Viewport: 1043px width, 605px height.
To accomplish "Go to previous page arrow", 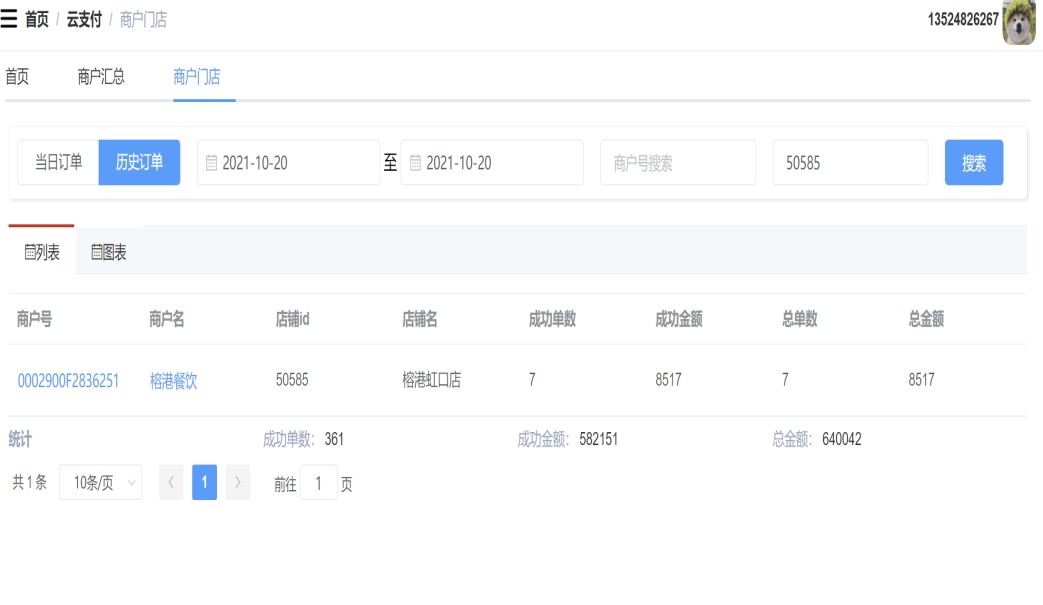I will click(171, 483).
